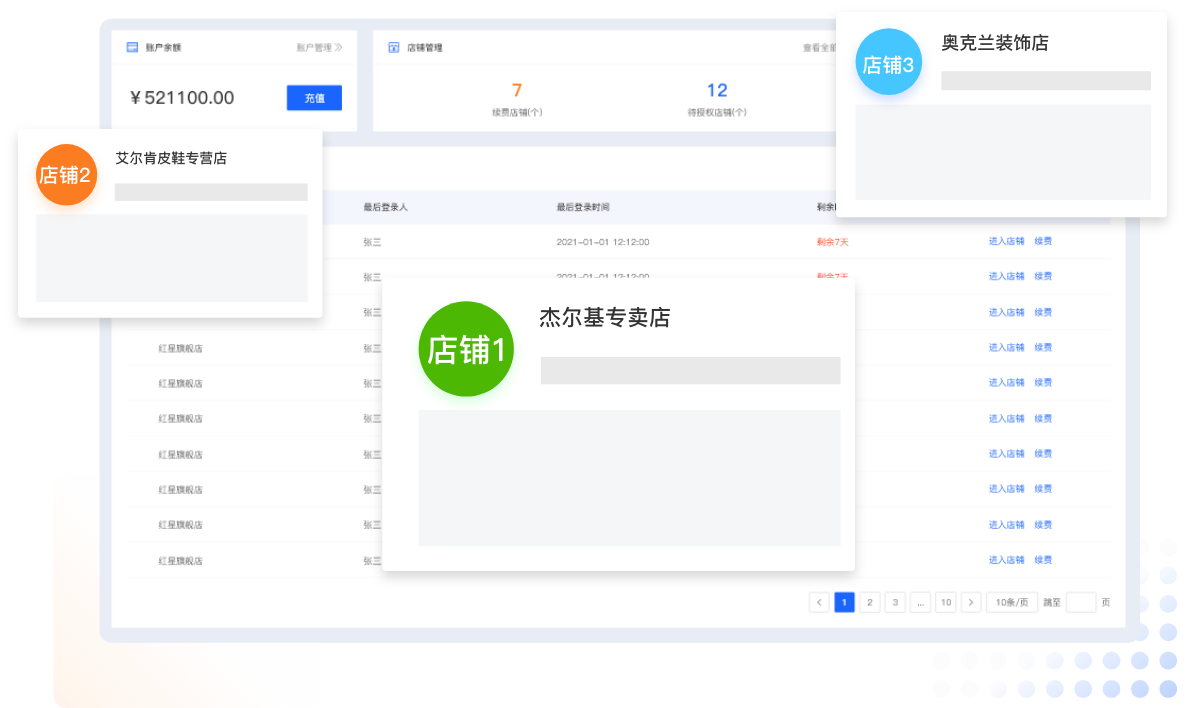Click the blue 店铺3 circle badge

point(889,62)
